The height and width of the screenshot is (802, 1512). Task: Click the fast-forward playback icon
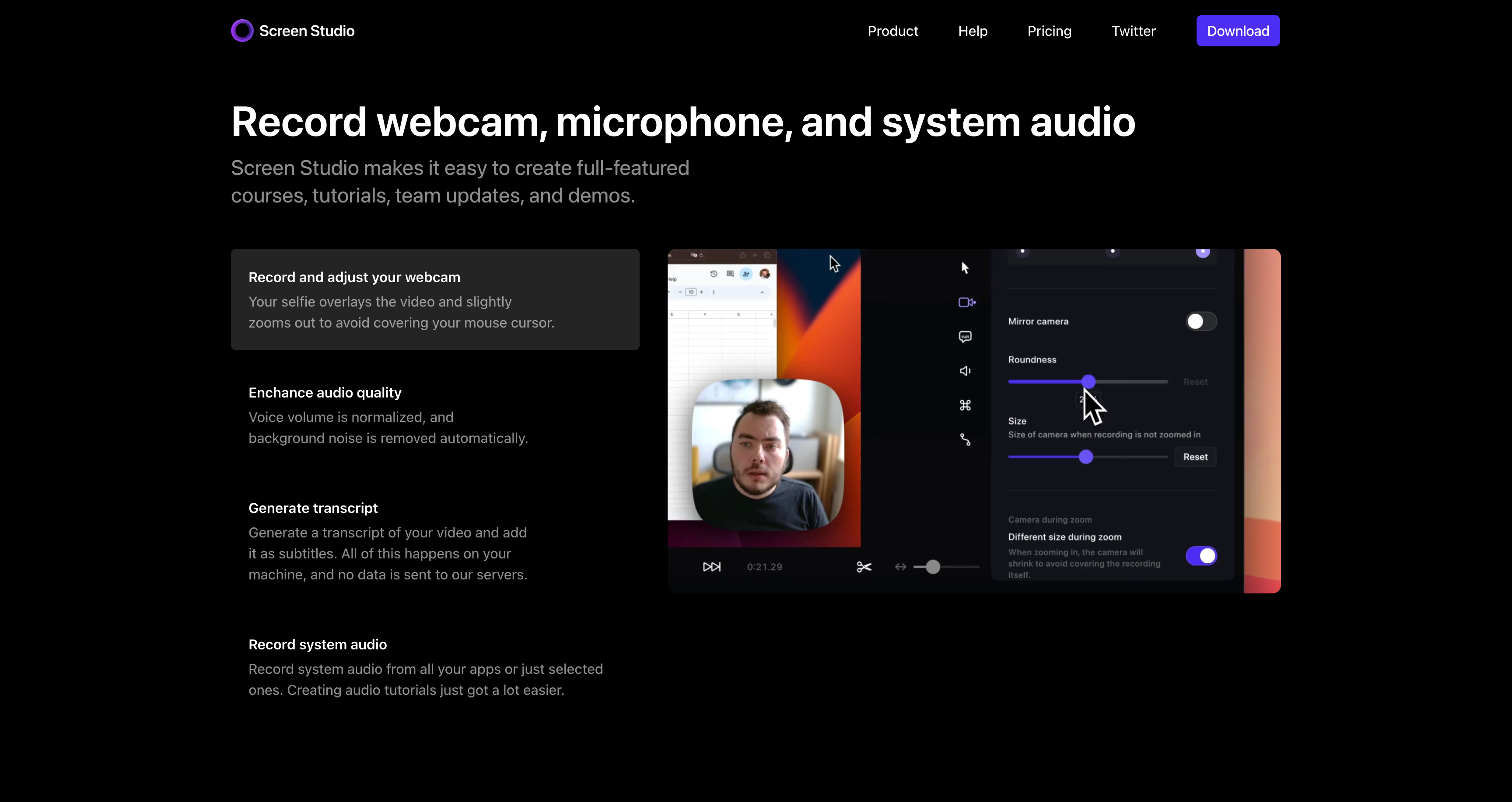tap(711, 567)
